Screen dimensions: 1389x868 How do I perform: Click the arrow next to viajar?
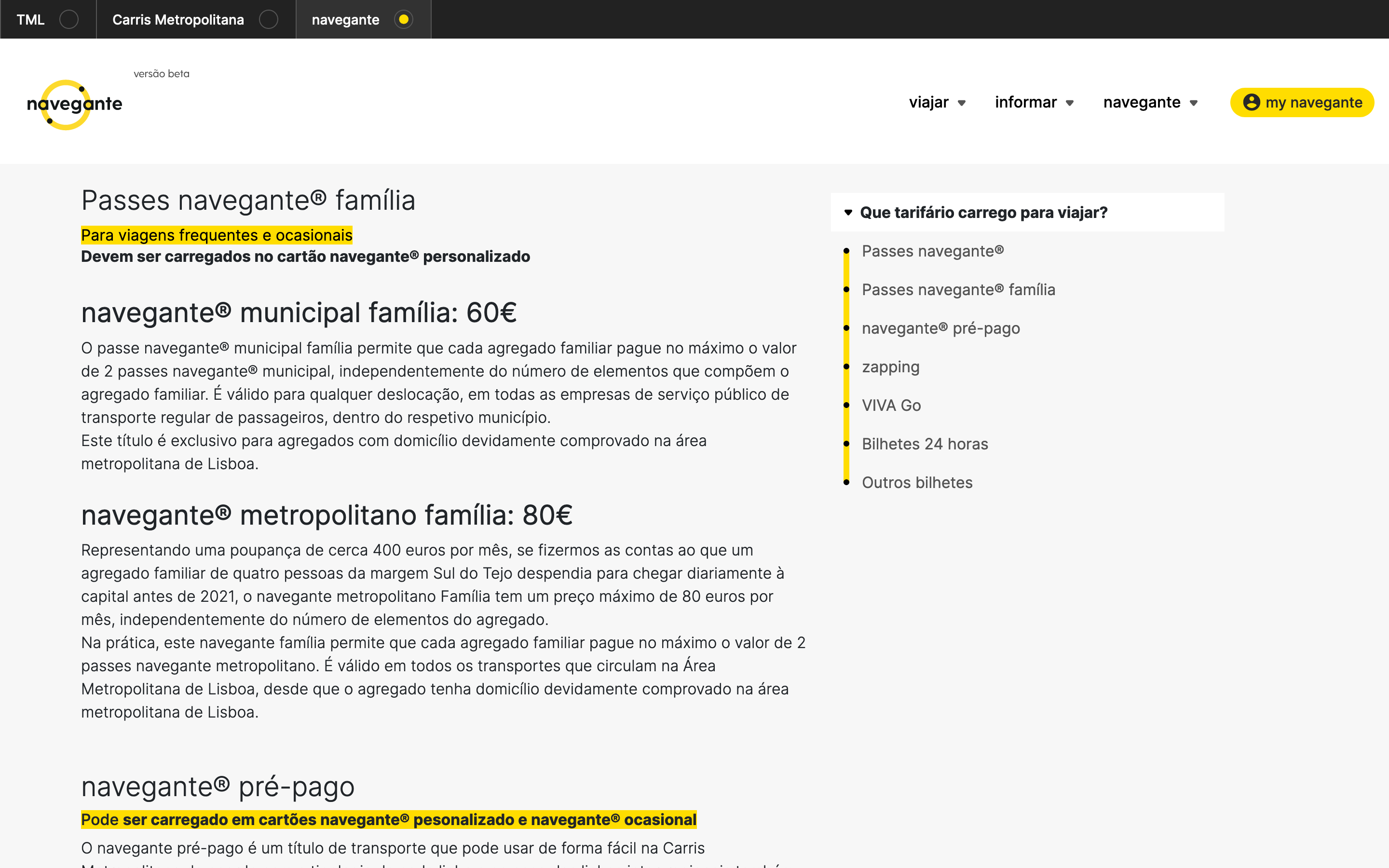point(961,103)
